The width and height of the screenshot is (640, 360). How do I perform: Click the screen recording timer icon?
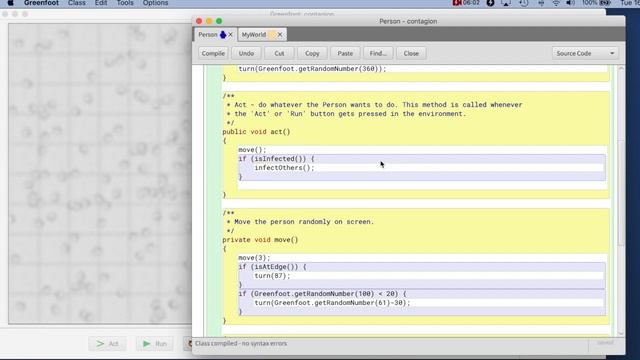[x=466, y=3]
